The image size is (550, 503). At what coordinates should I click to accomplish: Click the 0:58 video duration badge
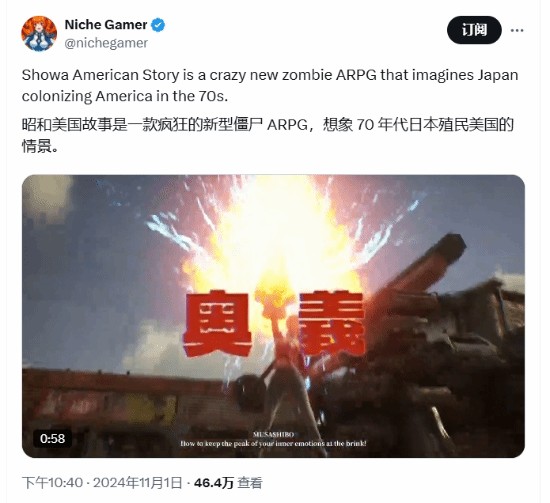coord(53,438)
